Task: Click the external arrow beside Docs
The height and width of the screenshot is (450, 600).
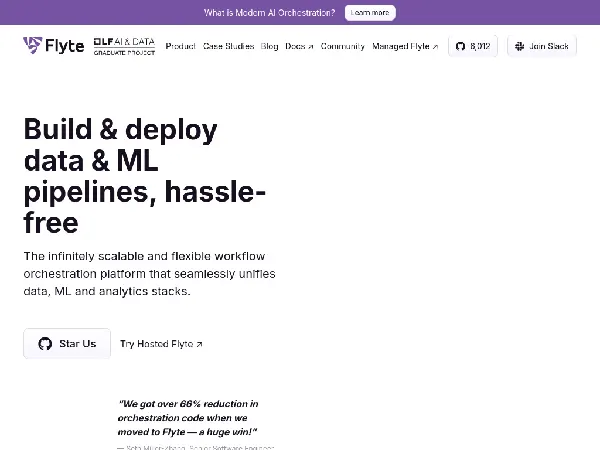Action: [310, 47]
